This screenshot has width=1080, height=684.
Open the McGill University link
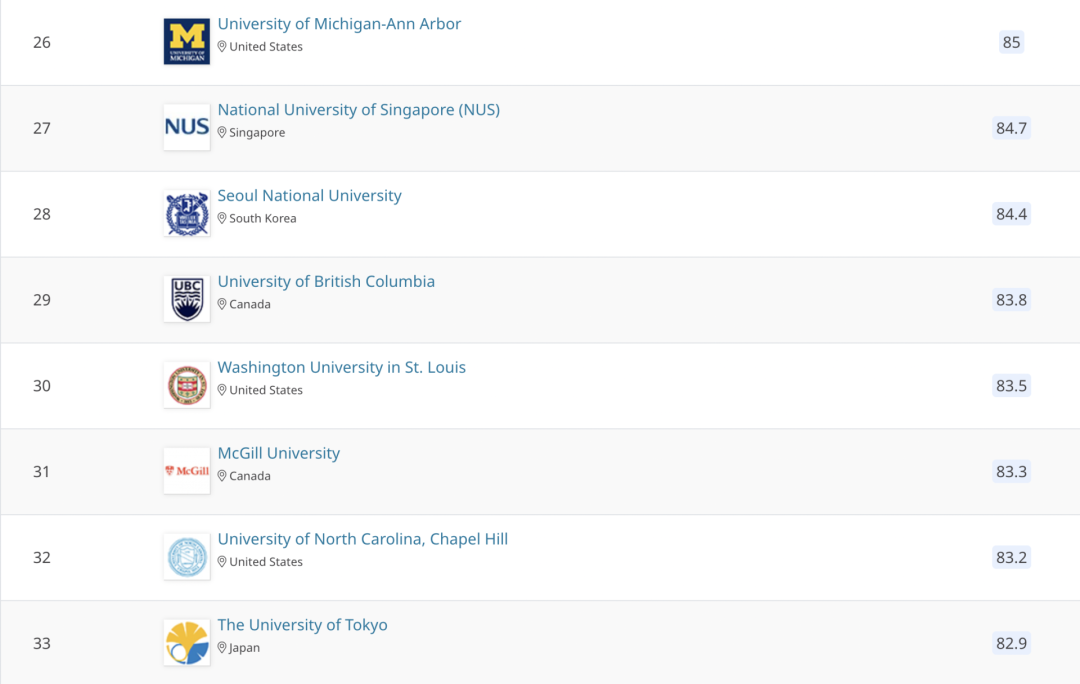(278, 454)
